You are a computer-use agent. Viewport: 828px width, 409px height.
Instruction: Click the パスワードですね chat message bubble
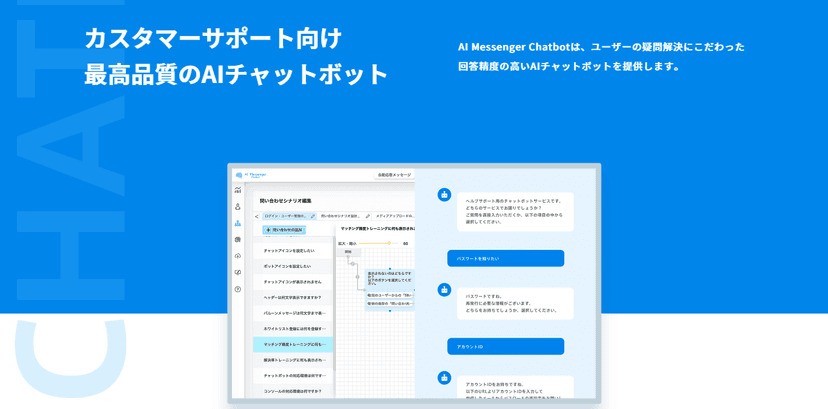click(515, 303)
